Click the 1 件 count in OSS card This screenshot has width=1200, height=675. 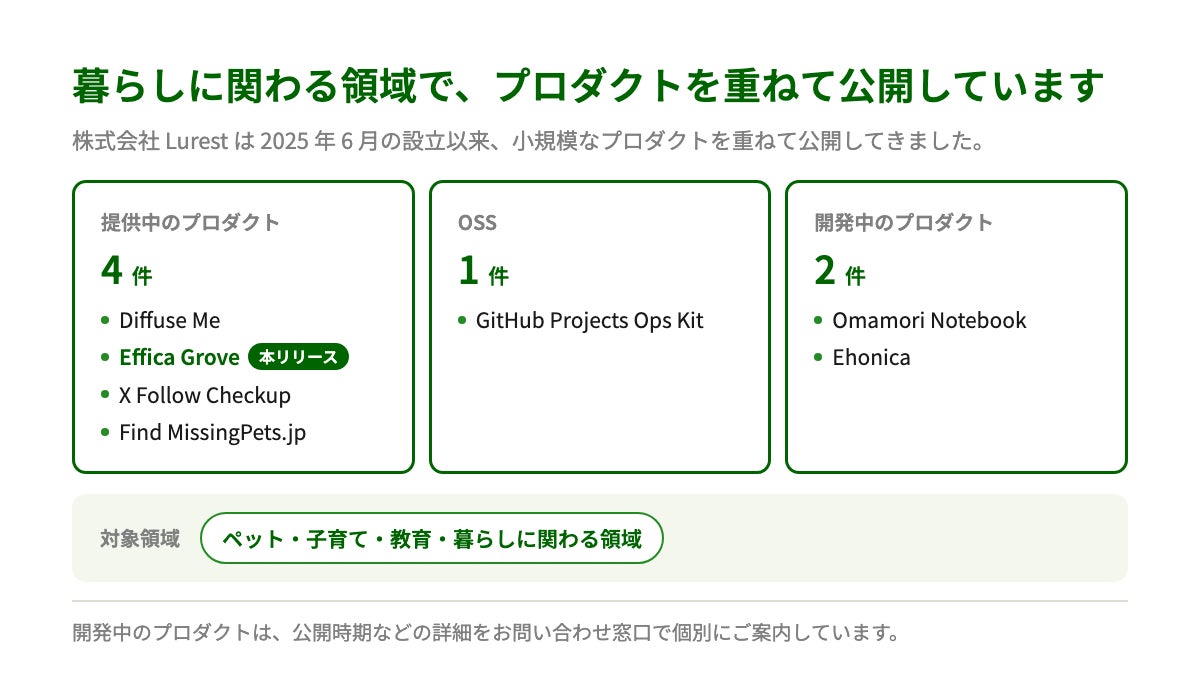(x=483, y=270)
